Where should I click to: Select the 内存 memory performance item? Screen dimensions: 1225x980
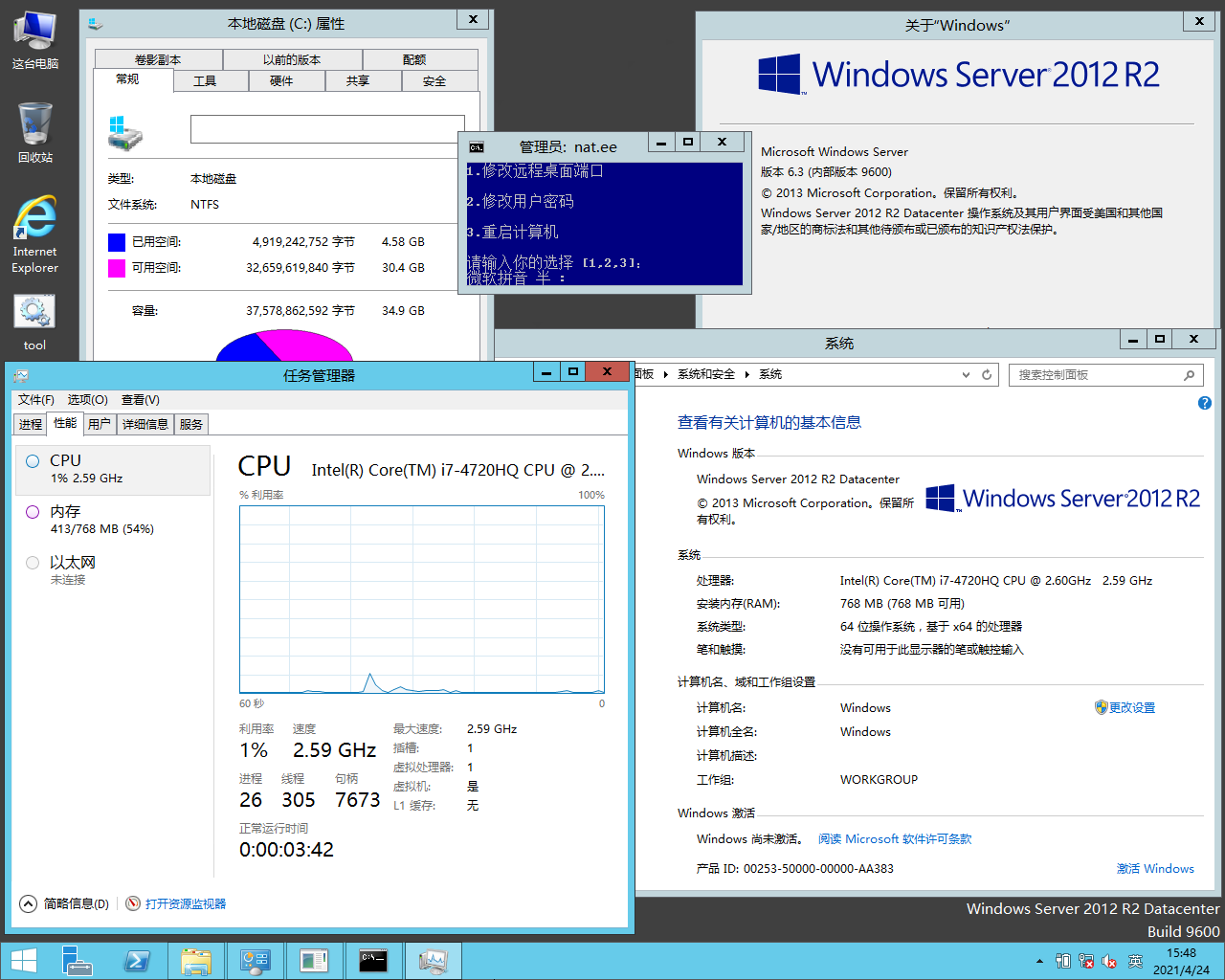coord(113,520)
